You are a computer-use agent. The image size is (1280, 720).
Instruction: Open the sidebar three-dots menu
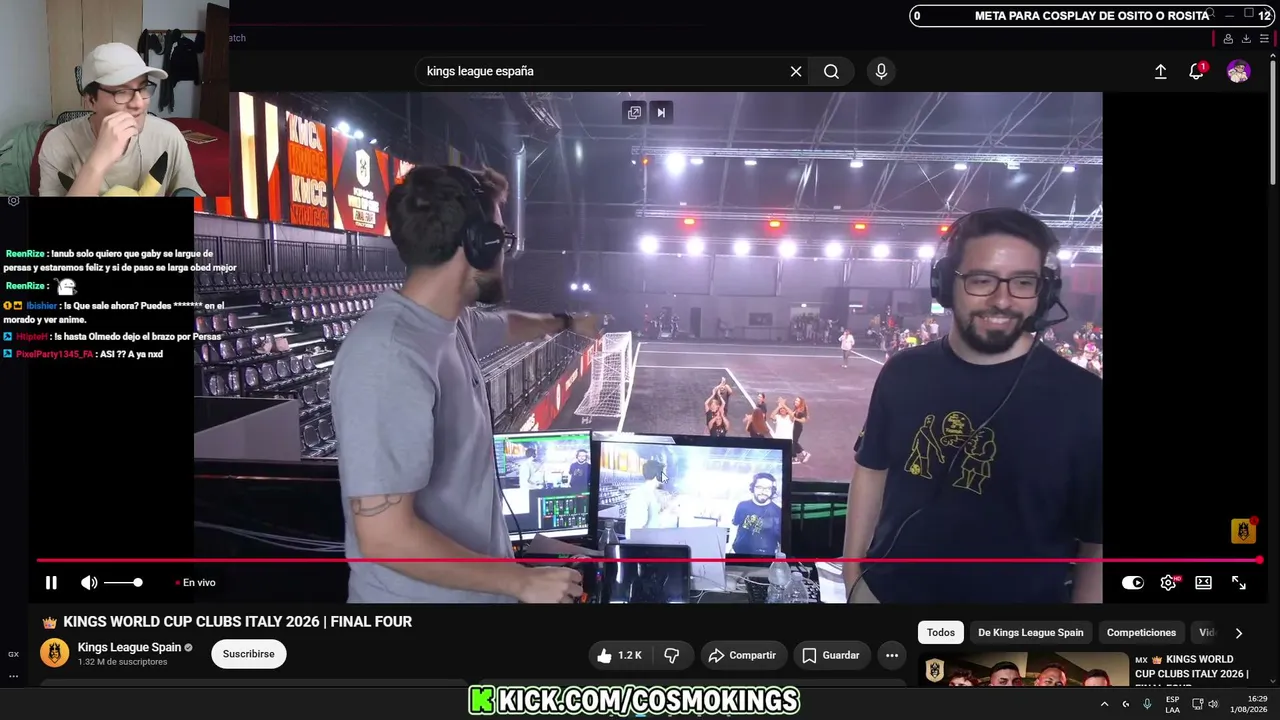13,676
